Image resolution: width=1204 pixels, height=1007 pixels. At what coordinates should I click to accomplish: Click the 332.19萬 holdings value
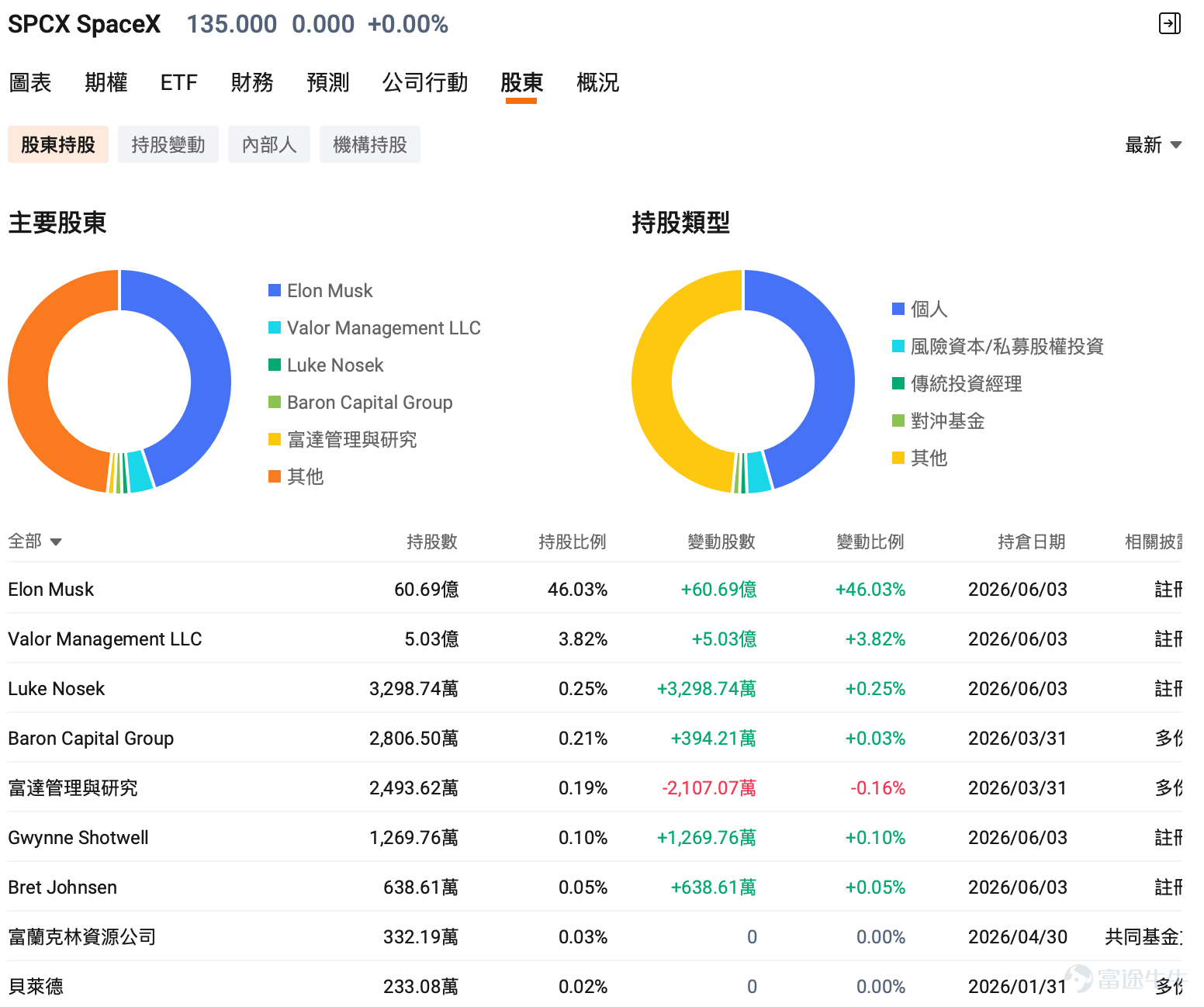(420, 937)
